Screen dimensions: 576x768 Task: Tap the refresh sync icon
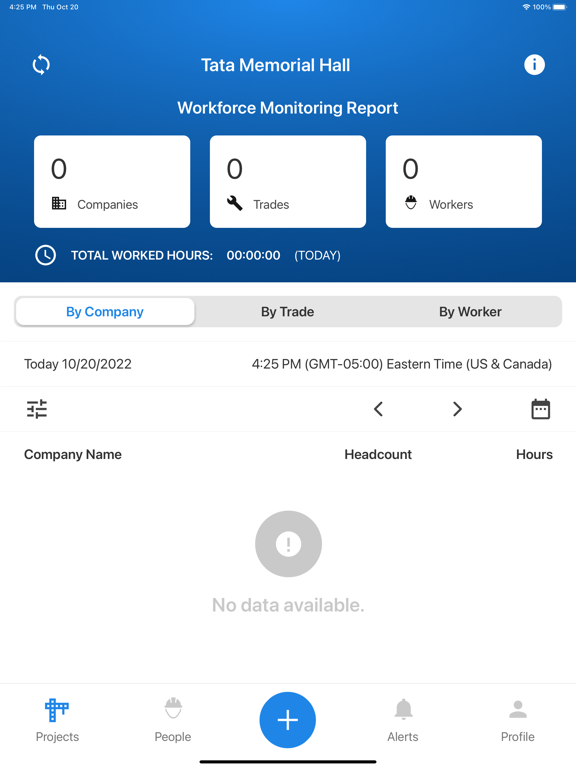click(x=41, y=65)
